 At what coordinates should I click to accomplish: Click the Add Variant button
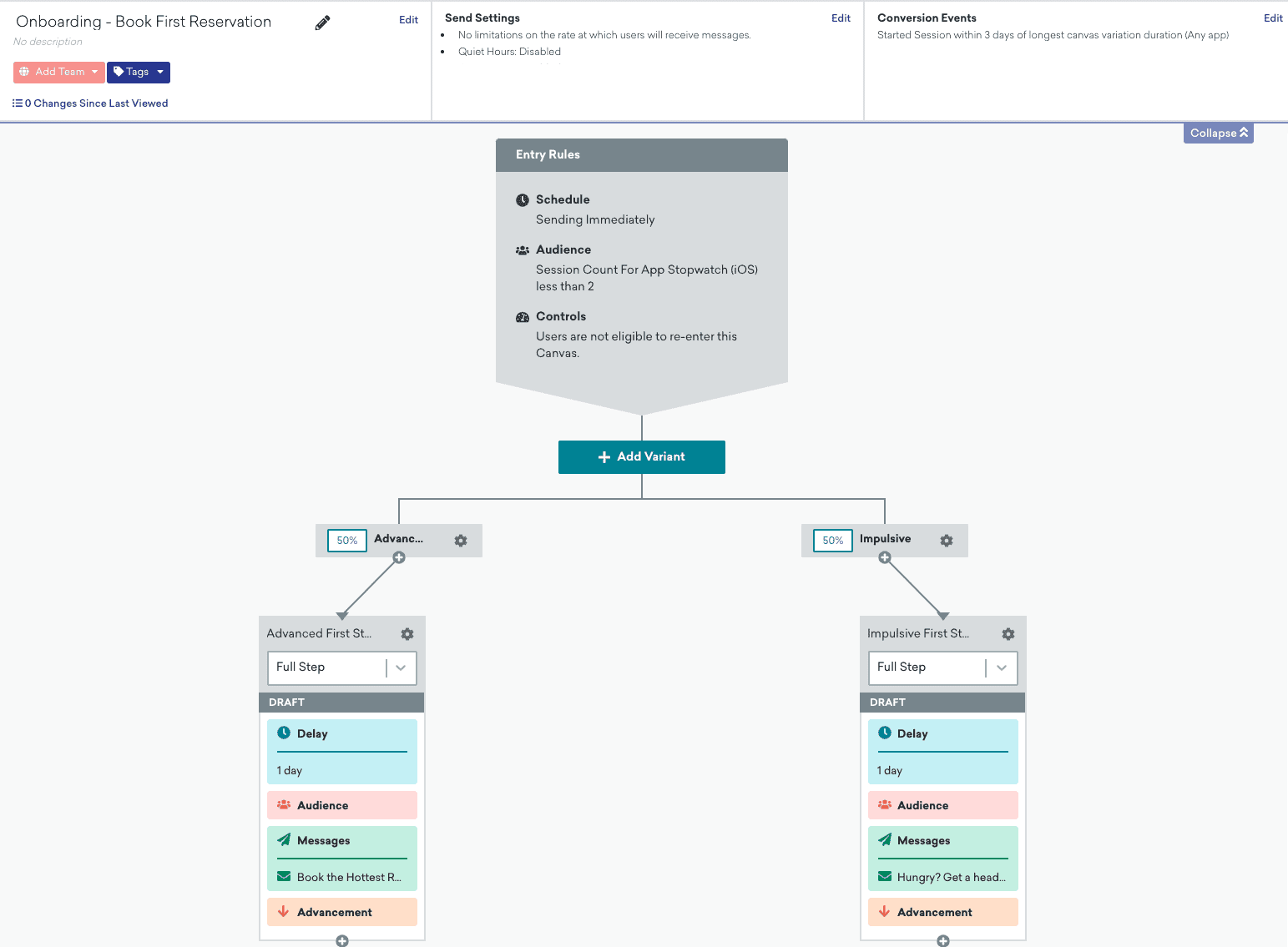click(641, 456)
